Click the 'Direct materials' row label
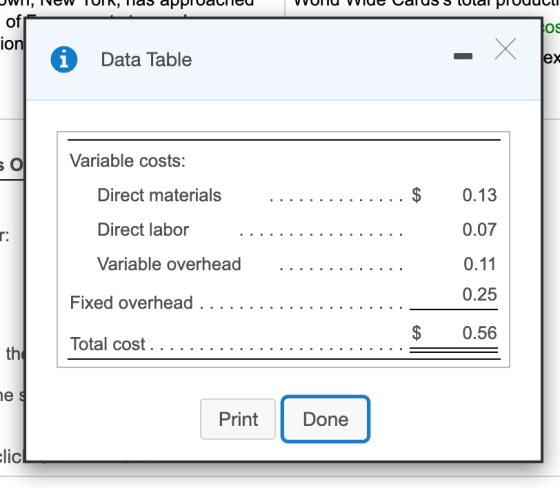Screen dimensions: 560x488 point(159,195)
